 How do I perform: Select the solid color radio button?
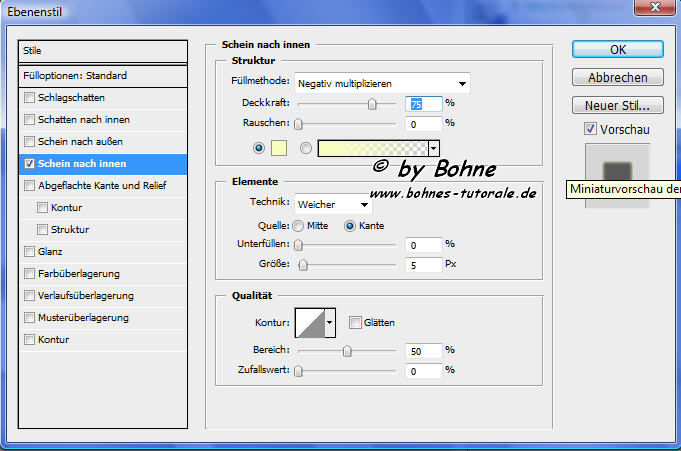[259, 148]
